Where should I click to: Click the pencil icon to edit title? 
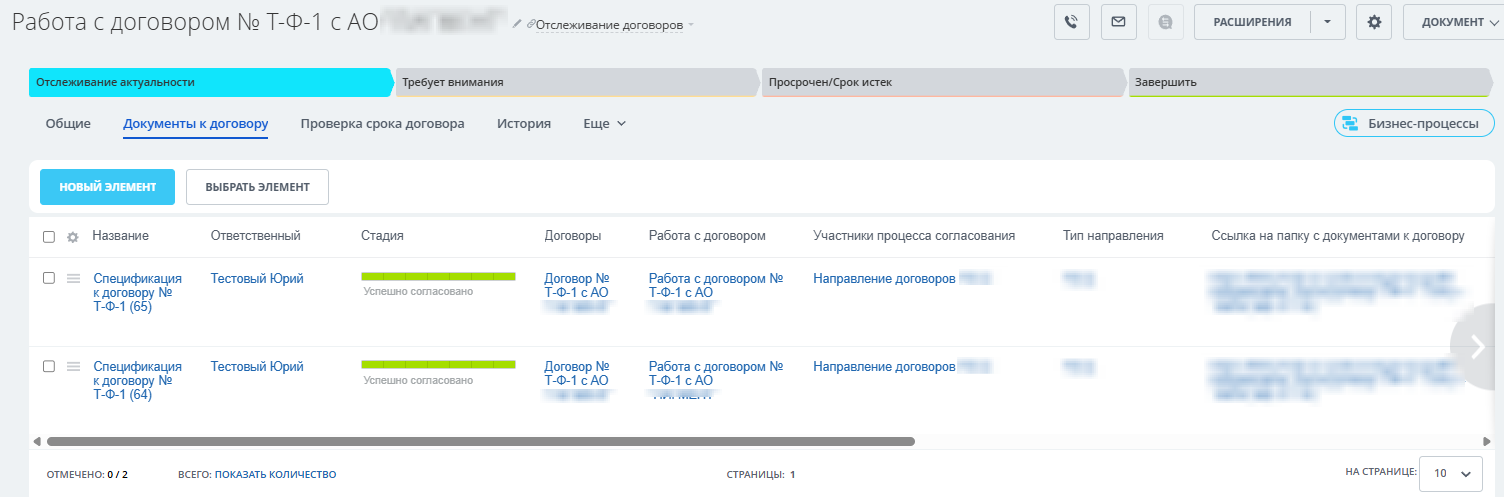click(x=517, y=23)
